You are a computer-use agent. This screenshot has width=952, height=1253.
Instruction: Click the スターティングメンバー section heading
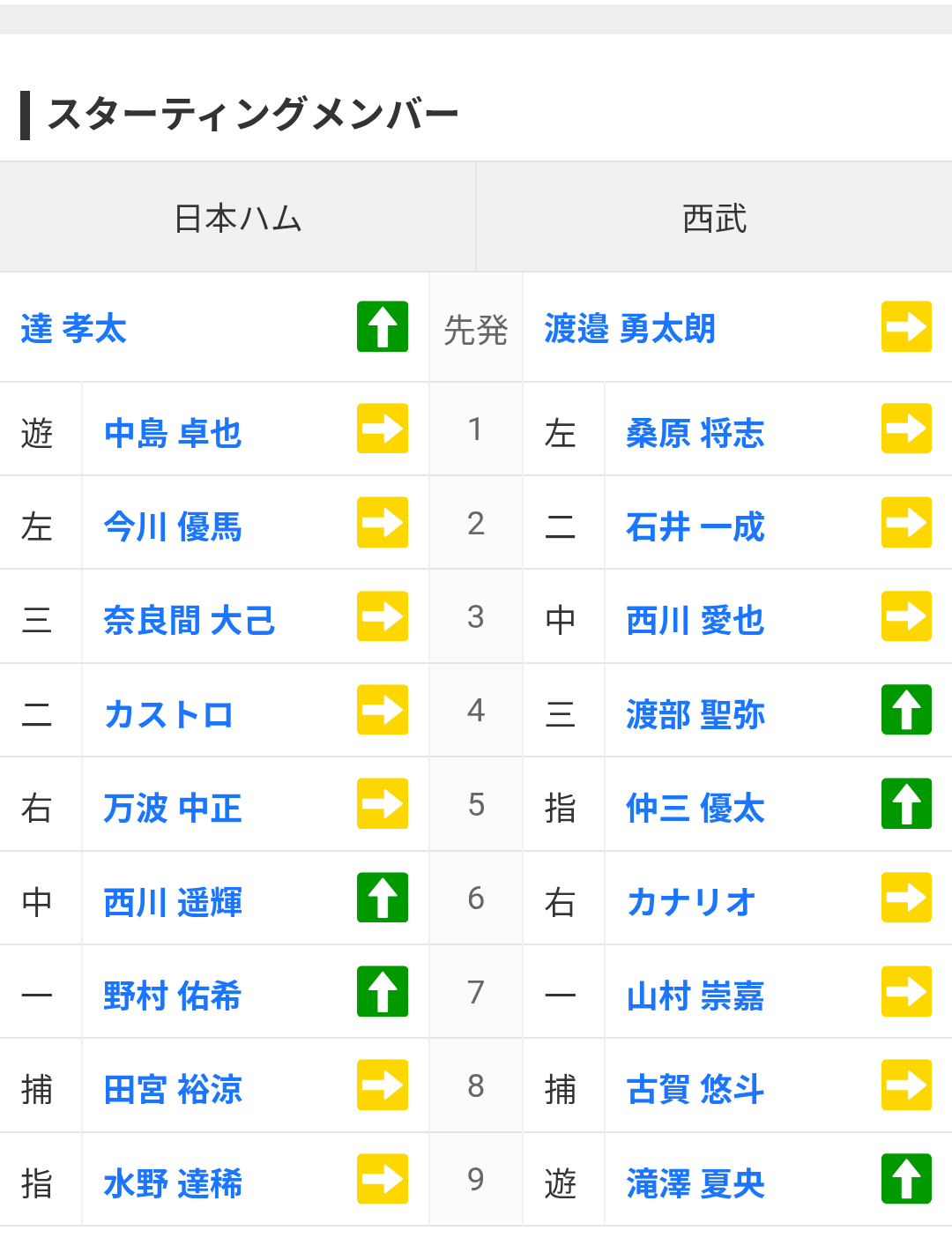click(252, 115)
